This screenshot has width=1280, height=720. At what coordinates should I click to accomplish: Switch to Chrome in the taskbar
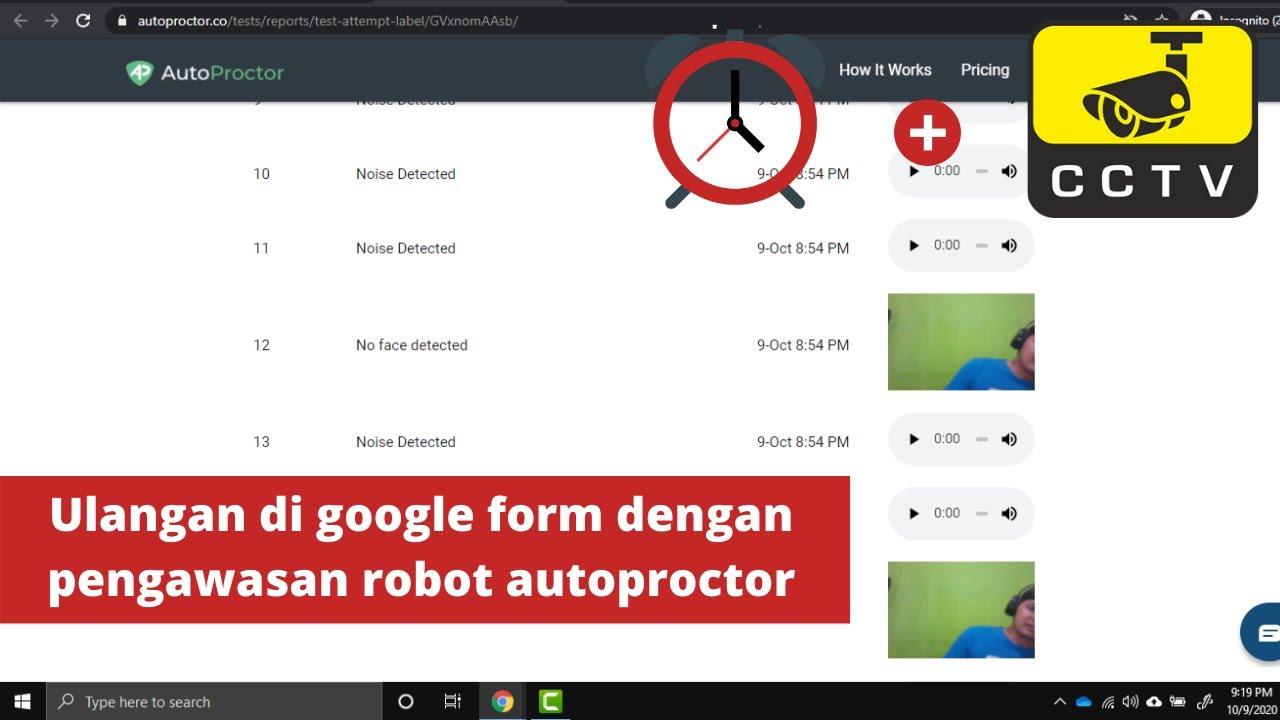[503, 702]
